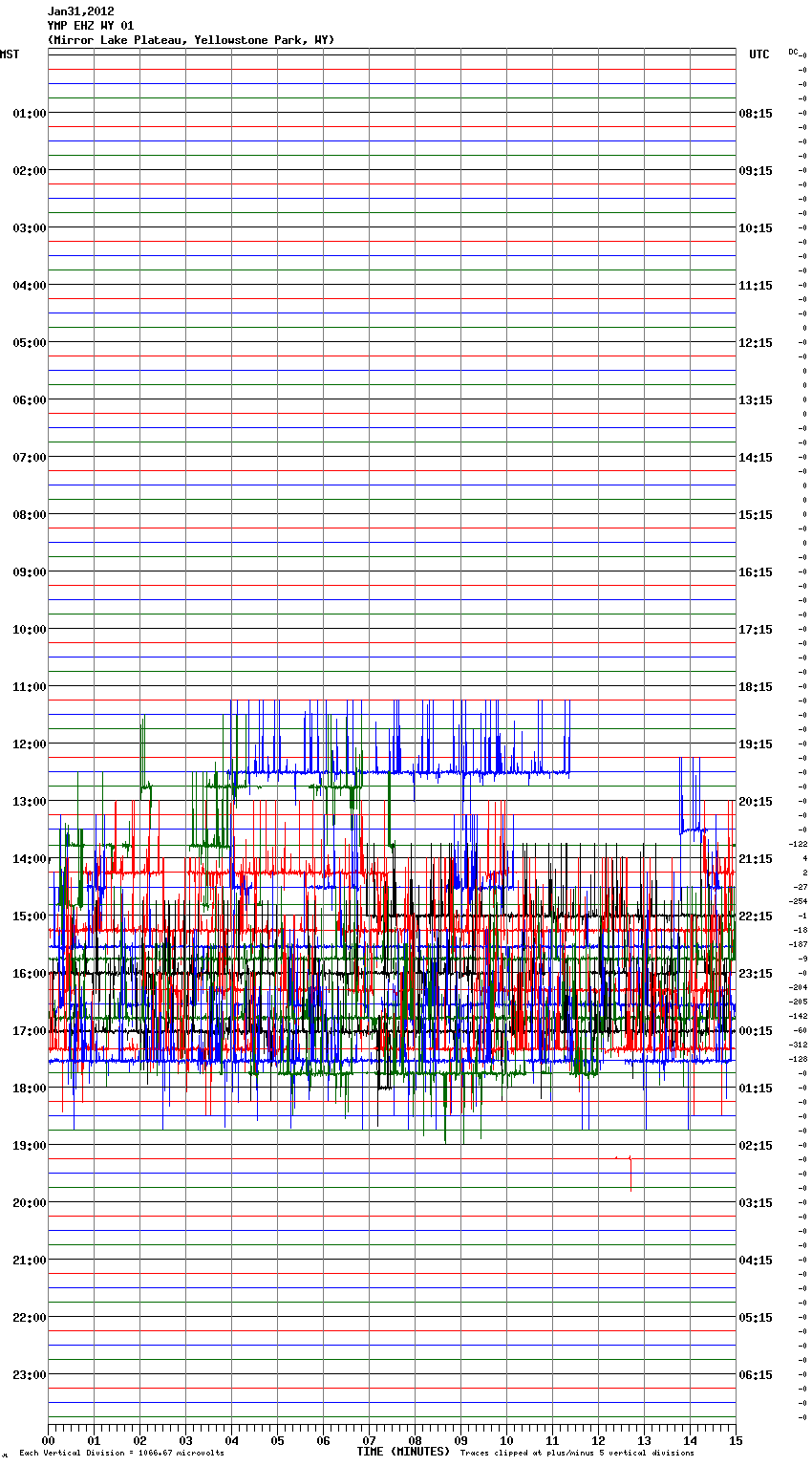Click the bottom minute-axis tick label "14"

[690, 1440]
